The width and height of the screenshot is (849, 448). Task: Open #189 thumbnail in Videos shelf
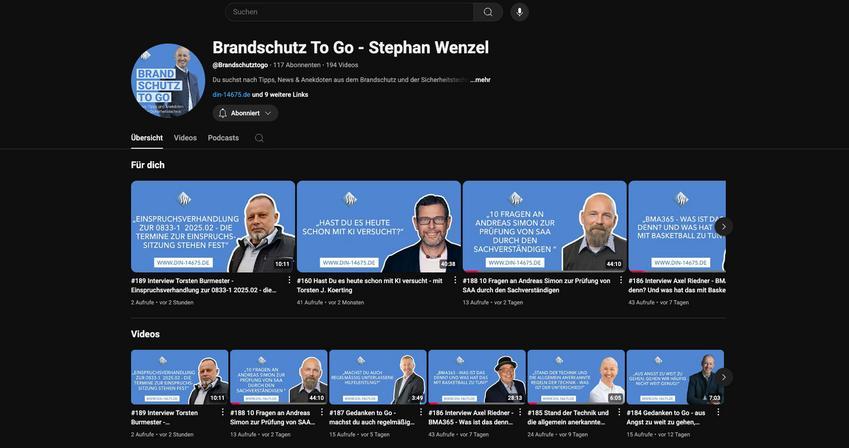180,377
